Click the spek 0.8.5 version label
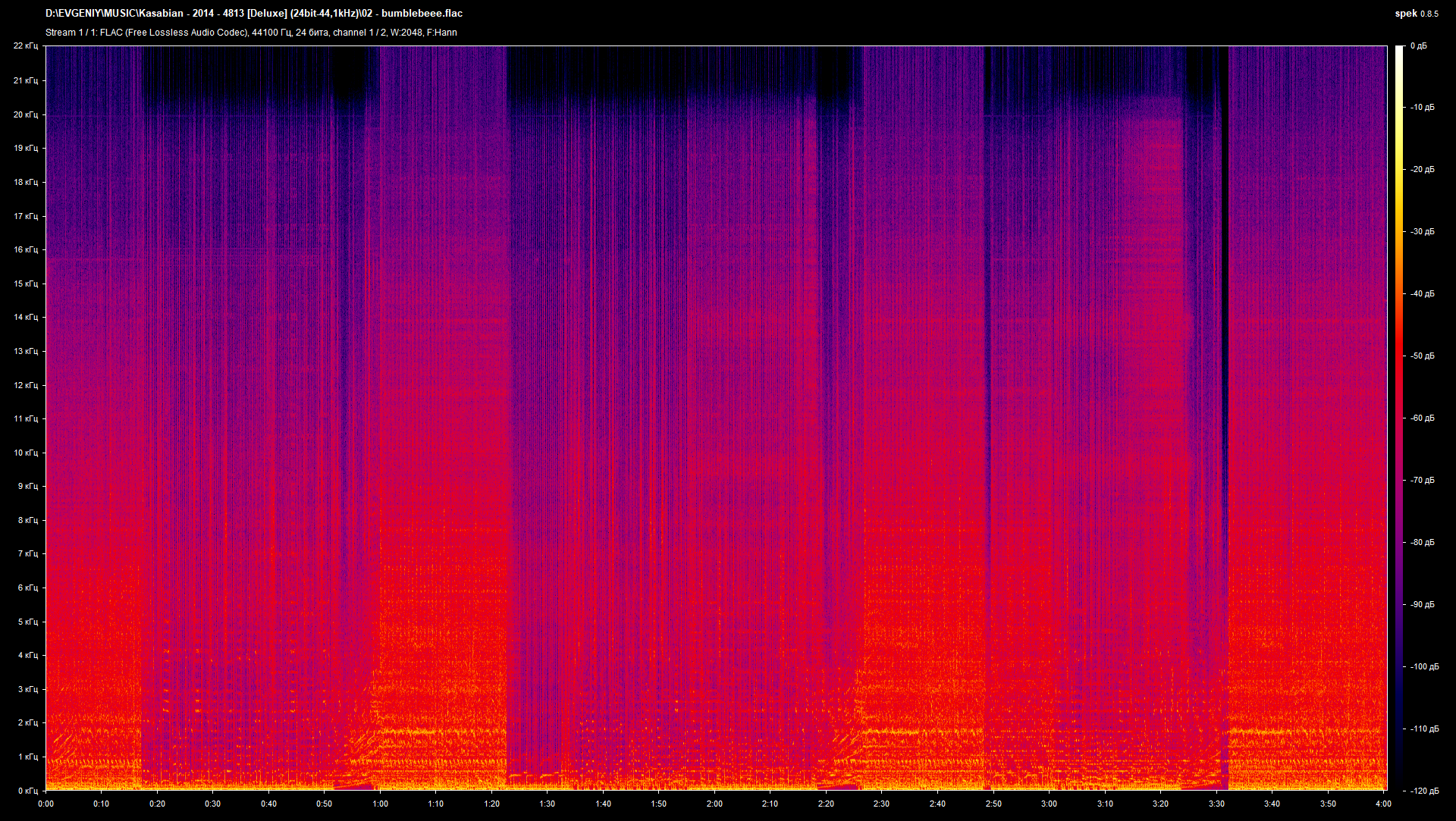The height and width of the screenshot is (821, 1456). tap(1416, 13)
